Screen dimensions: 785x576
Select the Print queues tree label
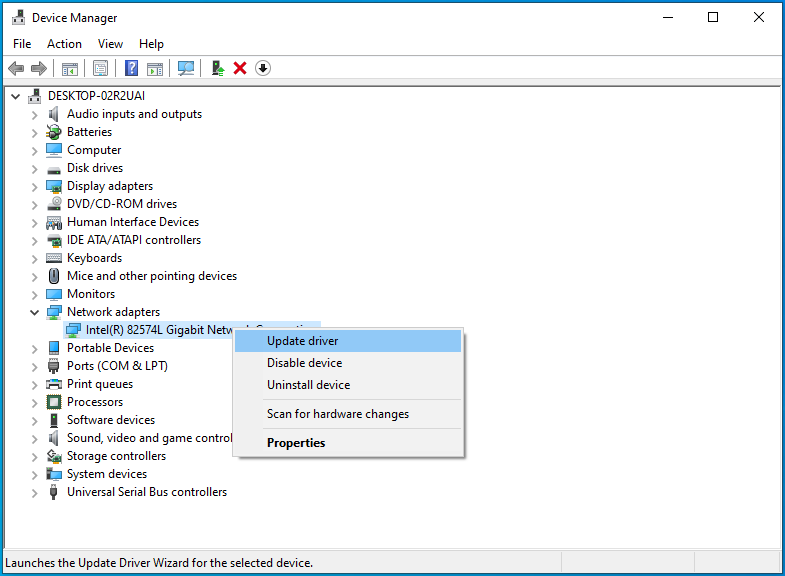pyautogui.click(x=100, y=384)
